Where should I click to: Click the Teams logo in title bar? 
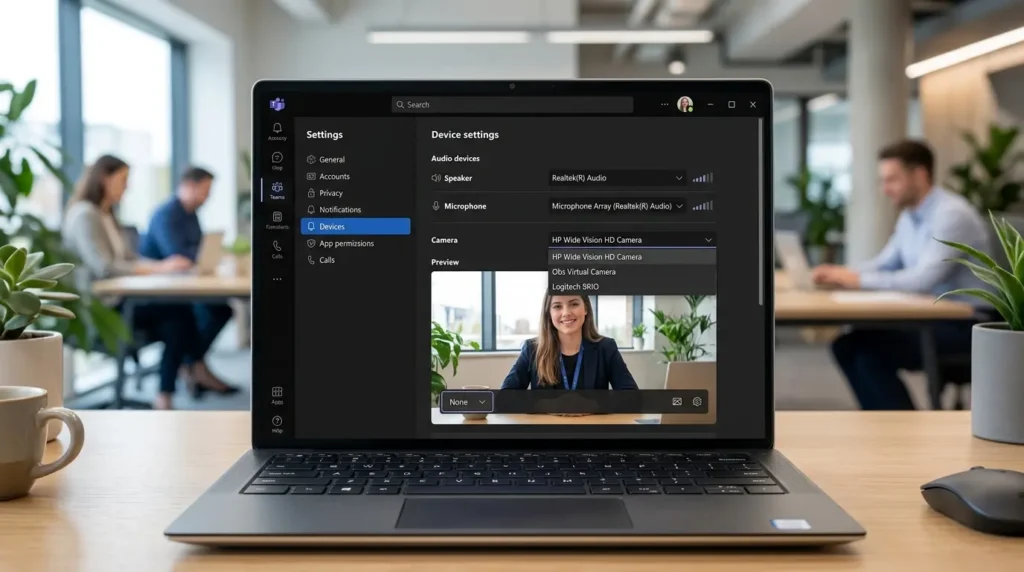(277, 104)
